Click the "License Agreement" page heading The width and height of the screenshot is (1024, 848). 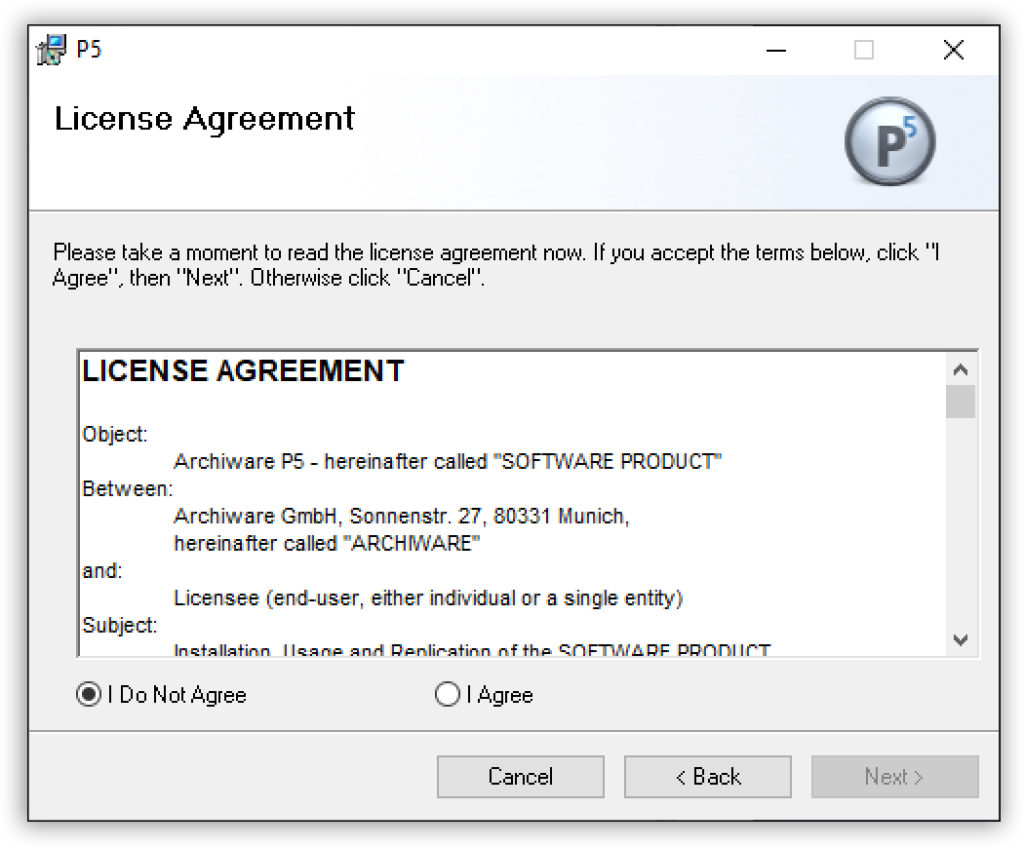pyautogui.click(x=204, y=119)
